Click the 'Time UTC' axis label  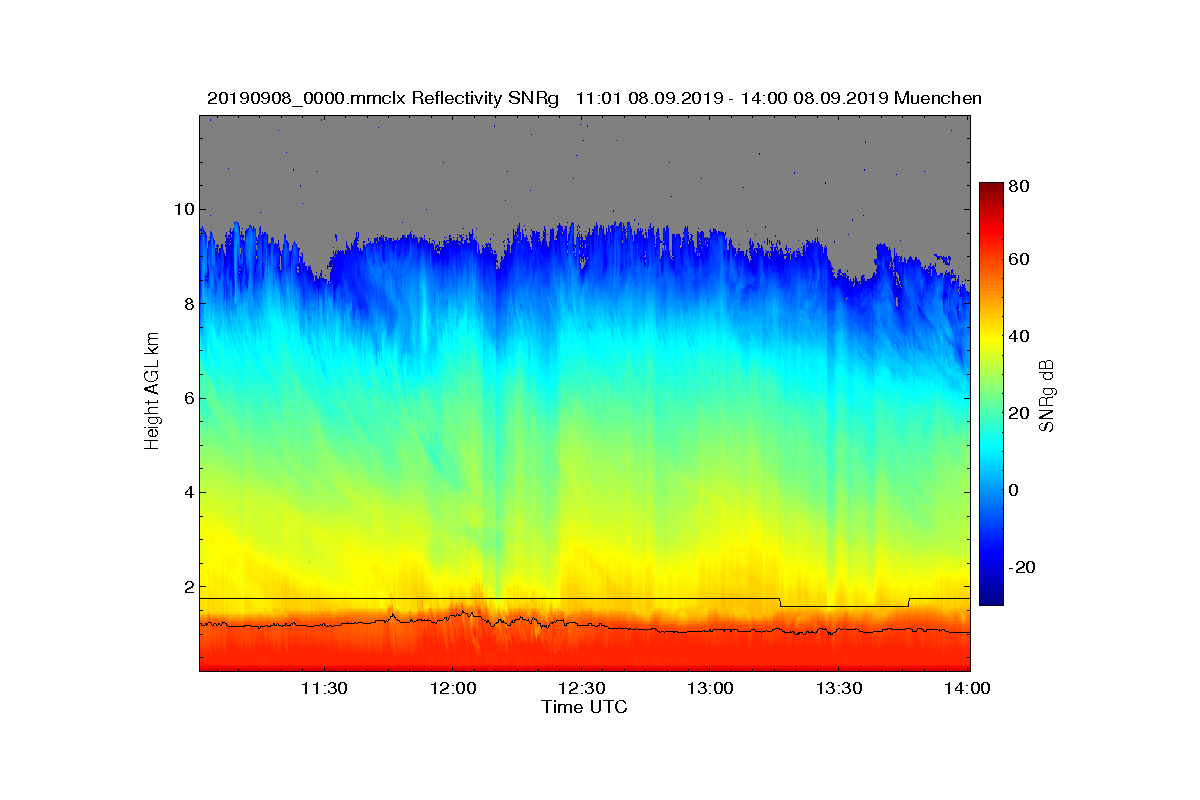[x=584, y=707]
